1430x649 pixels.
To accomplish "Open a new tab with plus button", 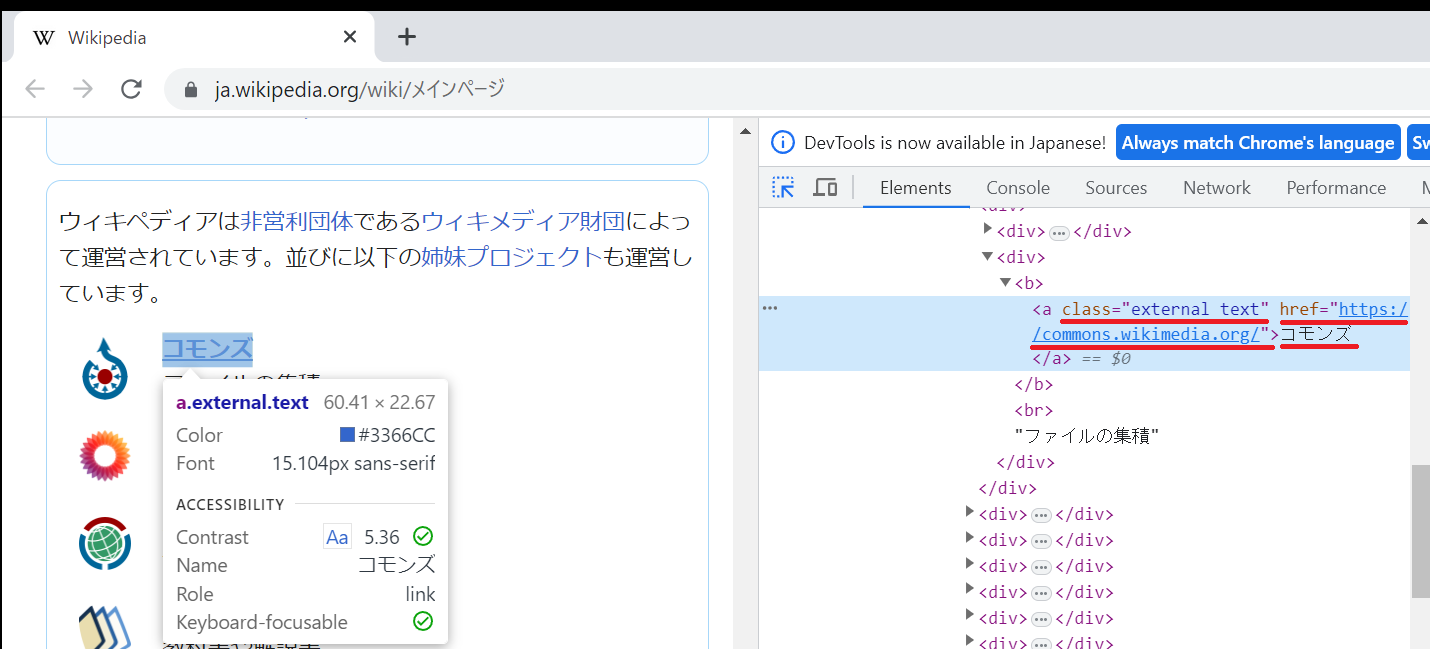I will click(x=406, y=37).
